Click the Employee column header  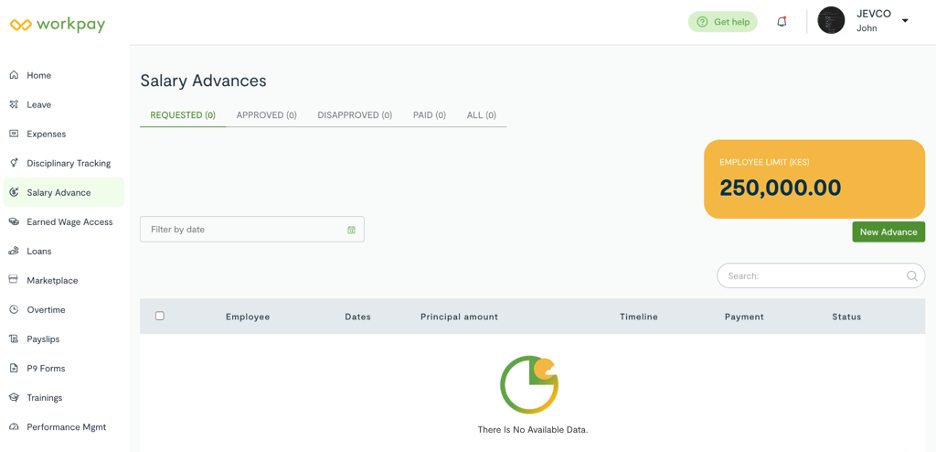(248, 316)
